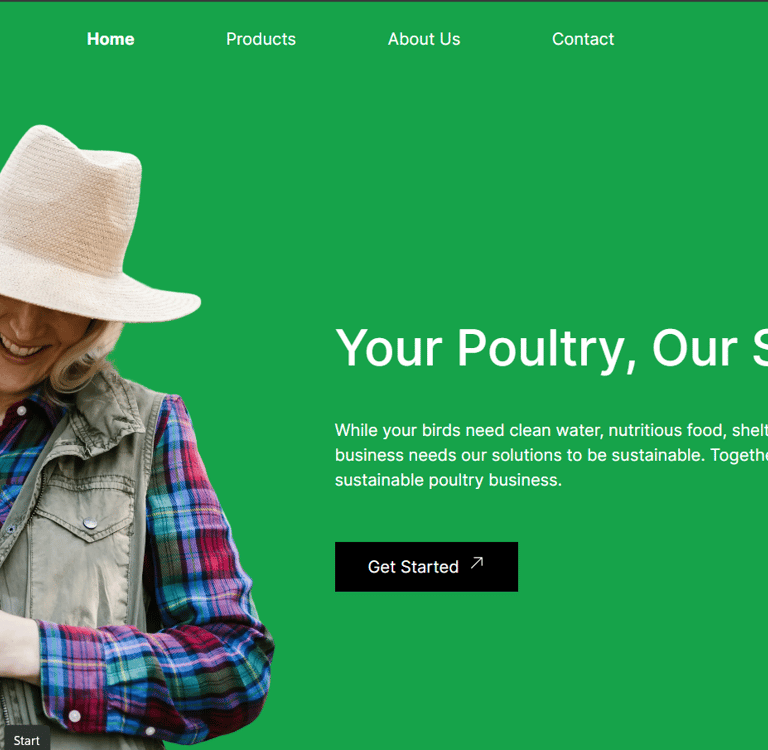Click the 'business needs our solutions' line
Screen dimensions: 768x750
pos(551,455)
